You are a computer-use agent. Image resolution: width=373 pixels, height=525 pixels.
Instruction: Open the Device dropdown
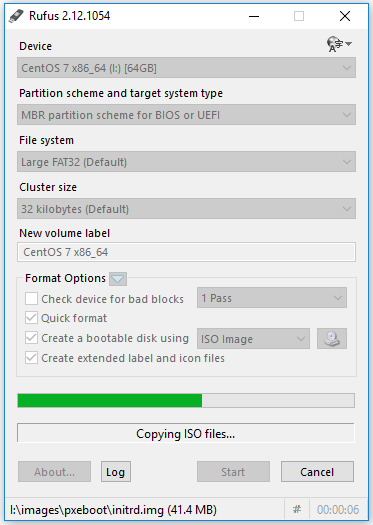tap(186, 68)
